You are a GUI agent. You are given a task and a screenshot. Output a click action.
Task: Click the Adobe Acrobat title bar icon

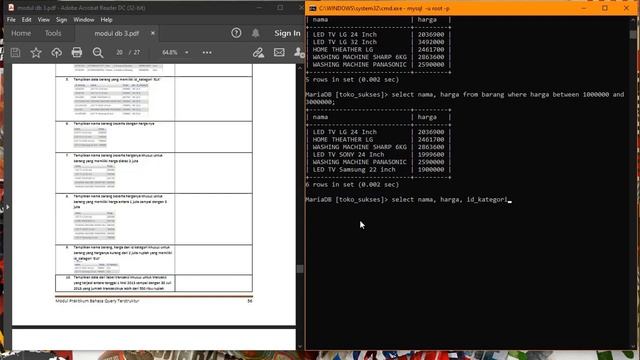point(11,8)
